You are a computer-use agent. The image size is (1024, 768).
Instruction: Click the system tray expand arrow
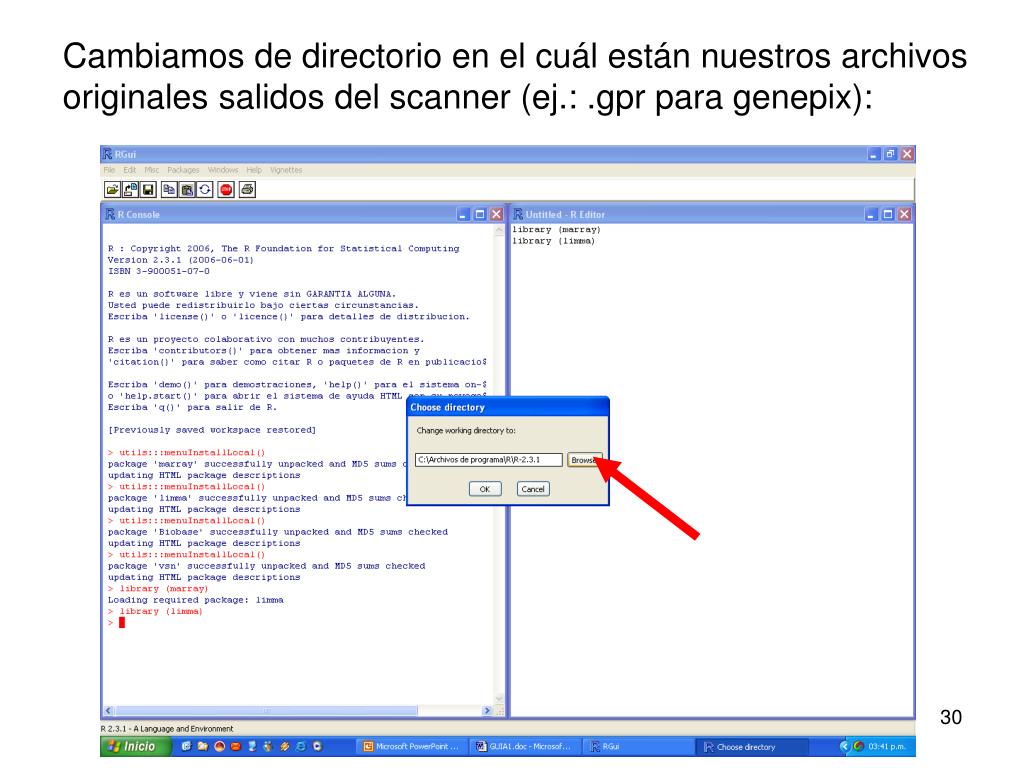(844, 746)
